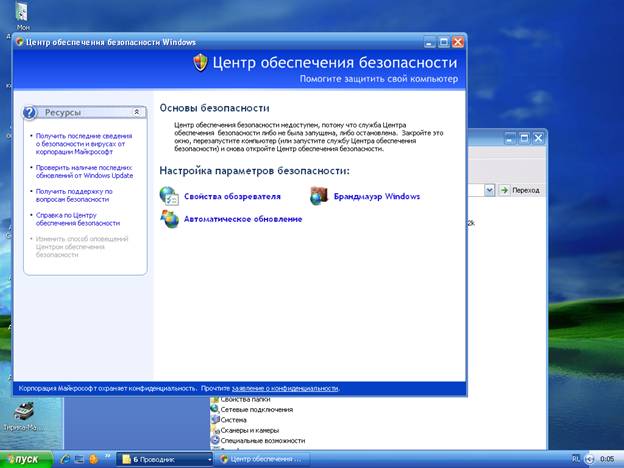Open Сканеры и камеры icon in Explorer window
The height and width of the screenshot is (468, 624).
click(215, 430)
